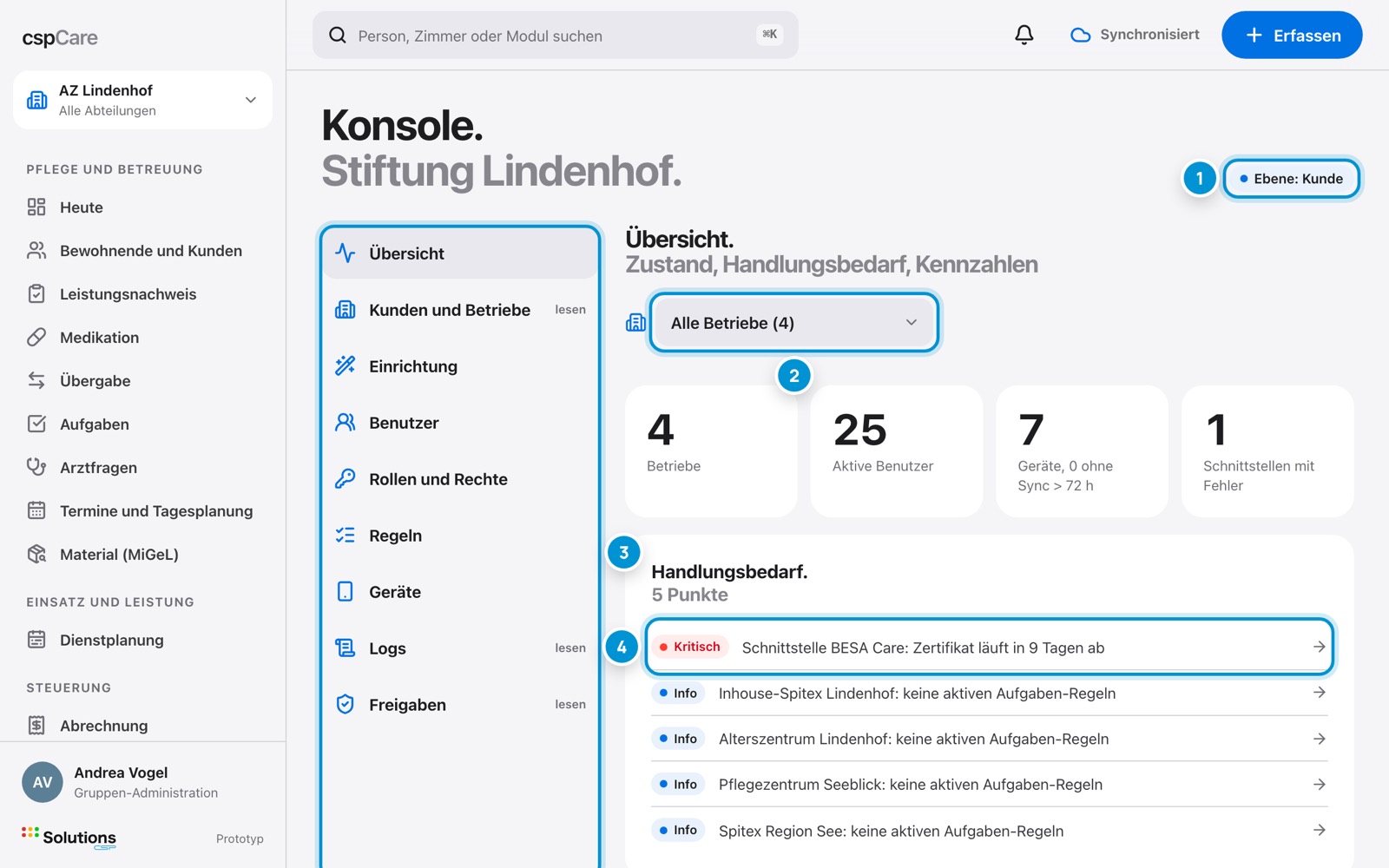
Task: Click the Abrechnung receipt icon
Action: coord(36,725)
